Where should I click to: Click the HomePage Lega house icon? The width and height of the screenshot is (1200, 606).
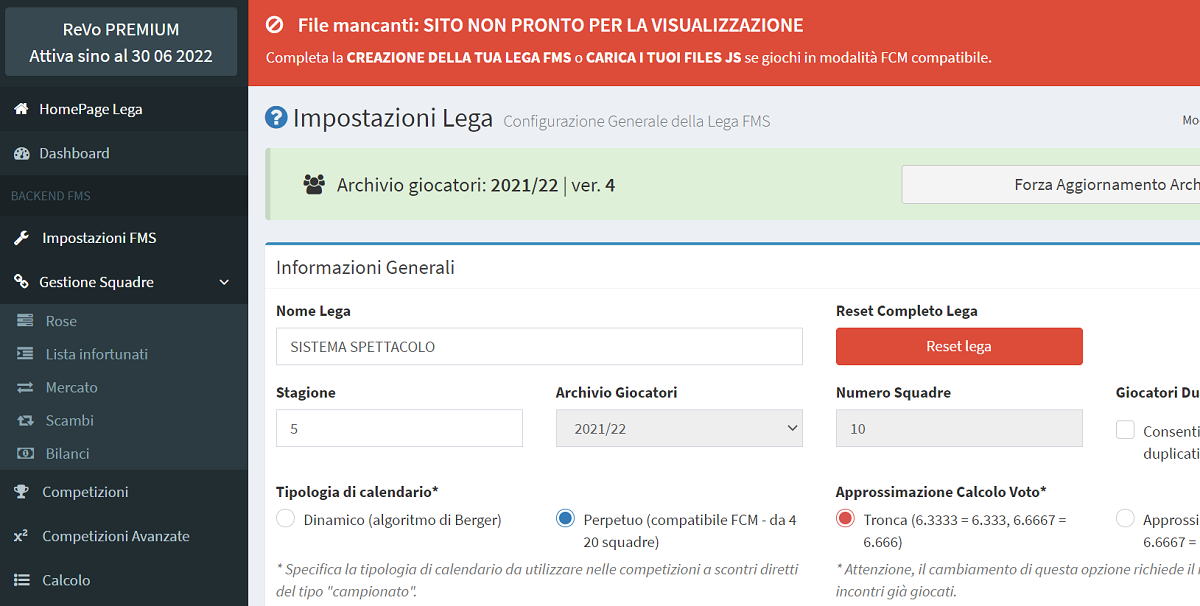(20, 109)
